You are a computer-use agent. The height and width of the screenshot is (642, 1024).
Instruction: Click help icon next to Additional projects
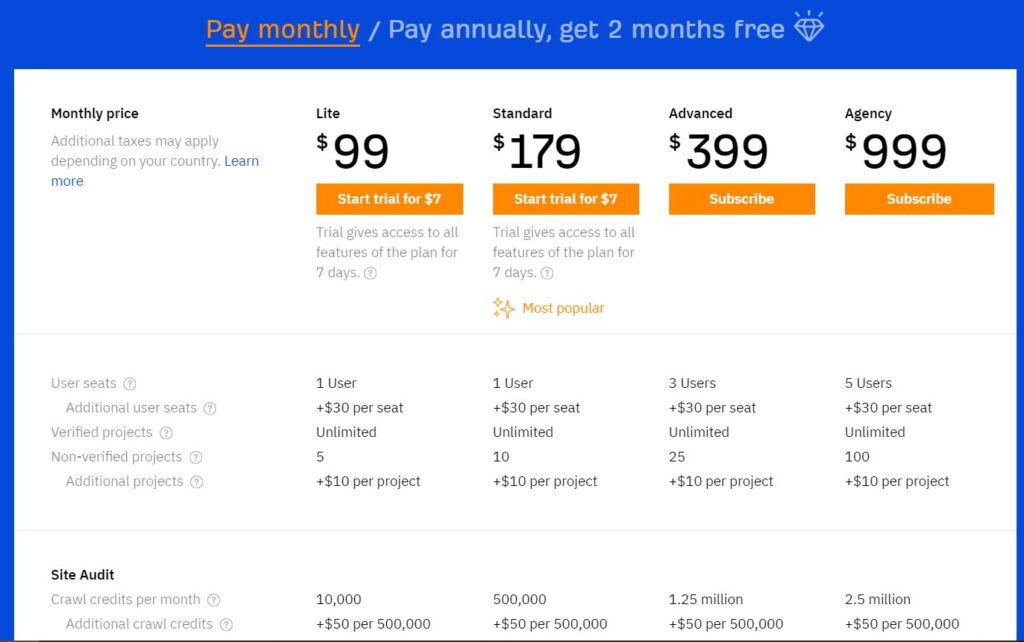[197, 482]
